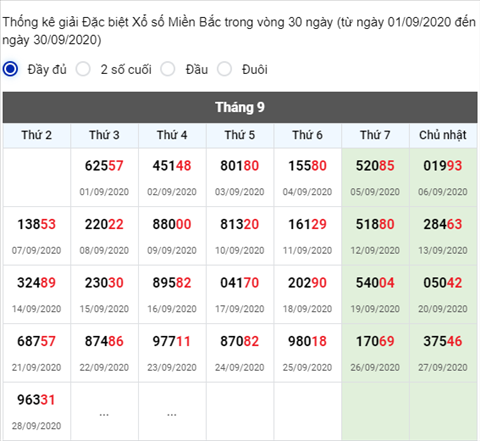This screenshot has height=441, width=480.
Task: Select result 13853 for 07/09/2020
Action: pyautogui.click(x=36, y=224)
